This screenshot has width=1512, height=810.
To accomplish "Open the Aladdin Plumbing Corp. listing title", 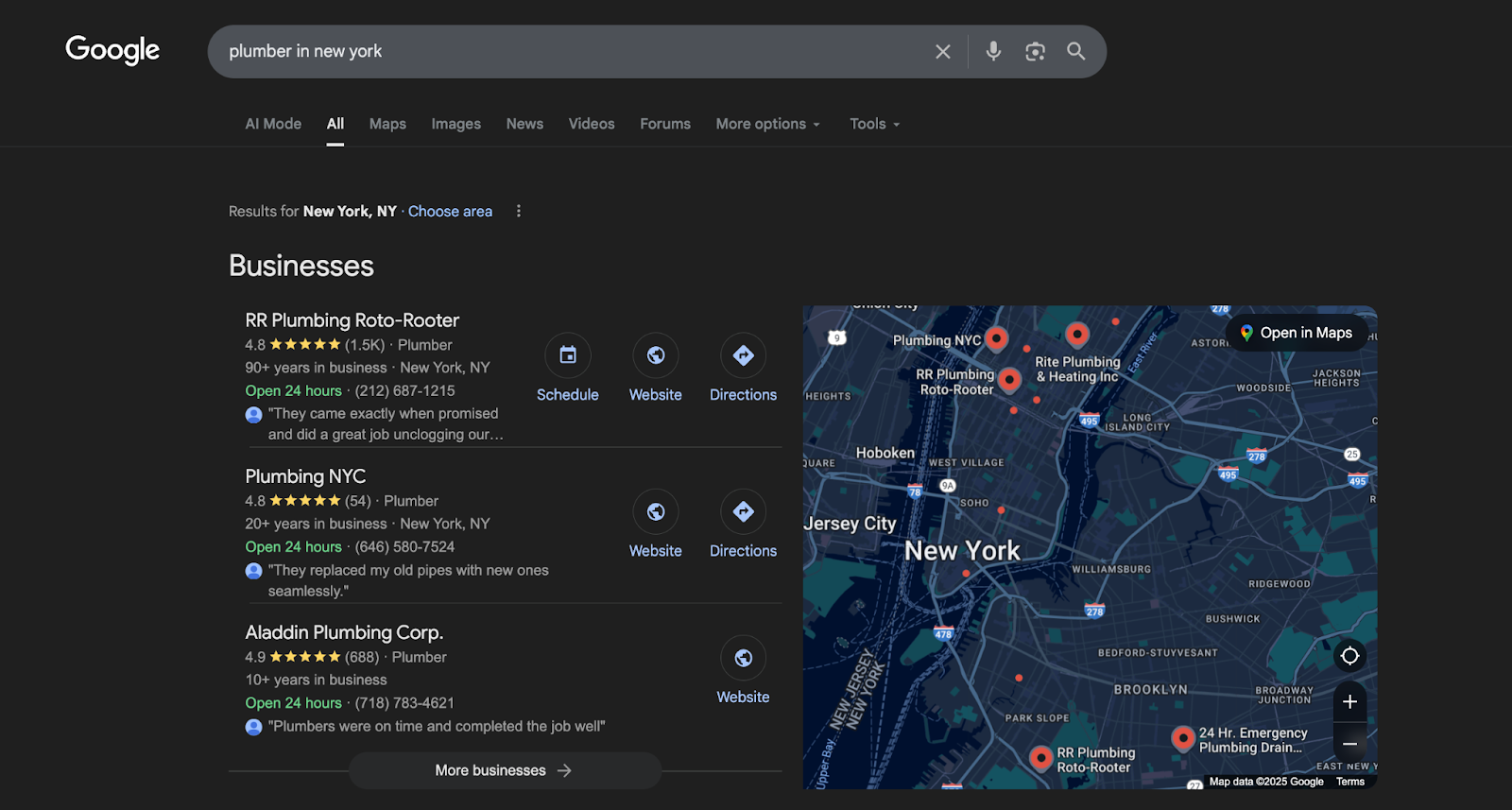I will (x=344, y=632).
